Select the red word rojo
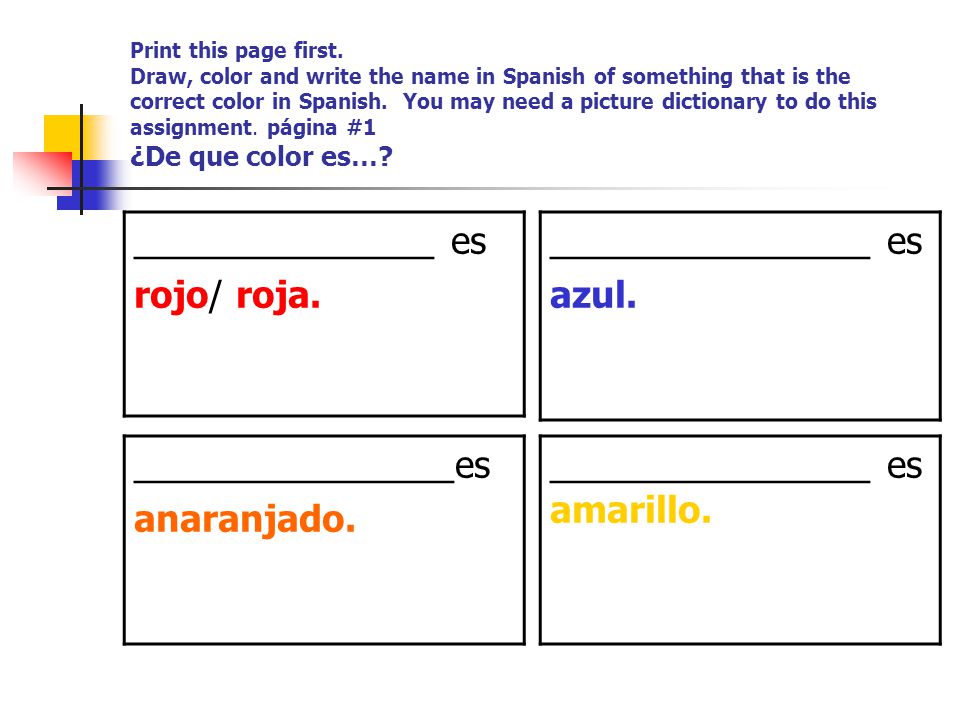 [171, 298]
